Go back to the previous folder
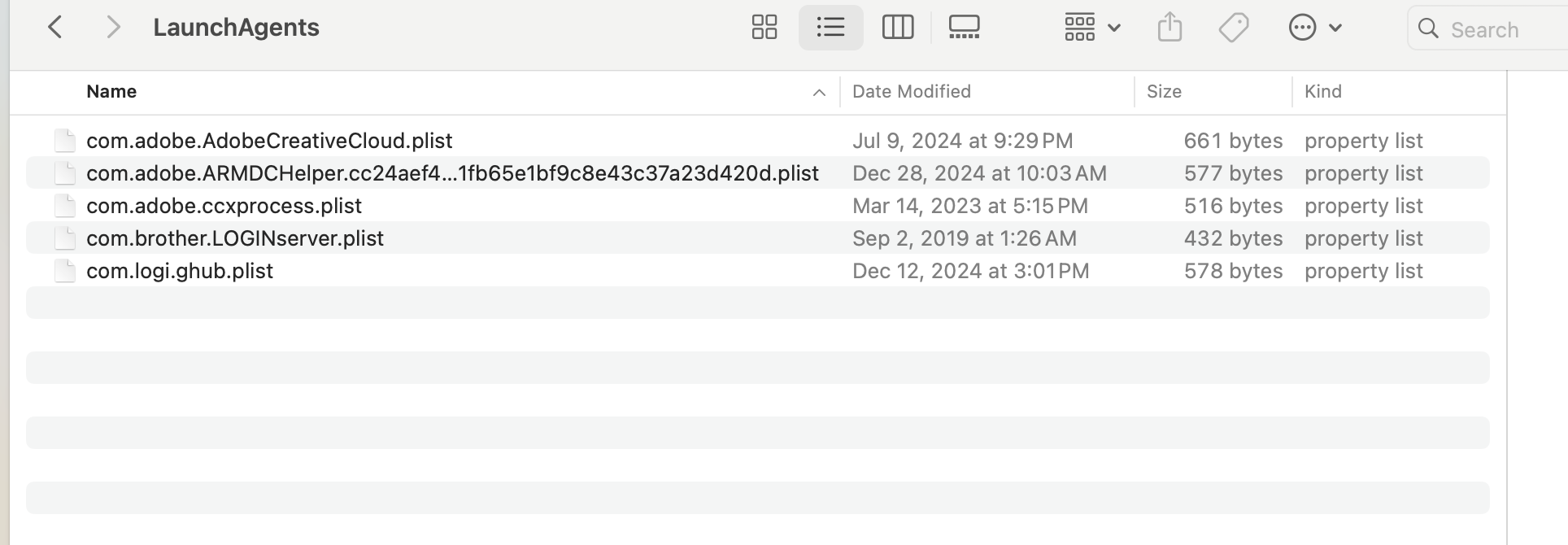Viewport: 1568px width, 545px height. 55,28
